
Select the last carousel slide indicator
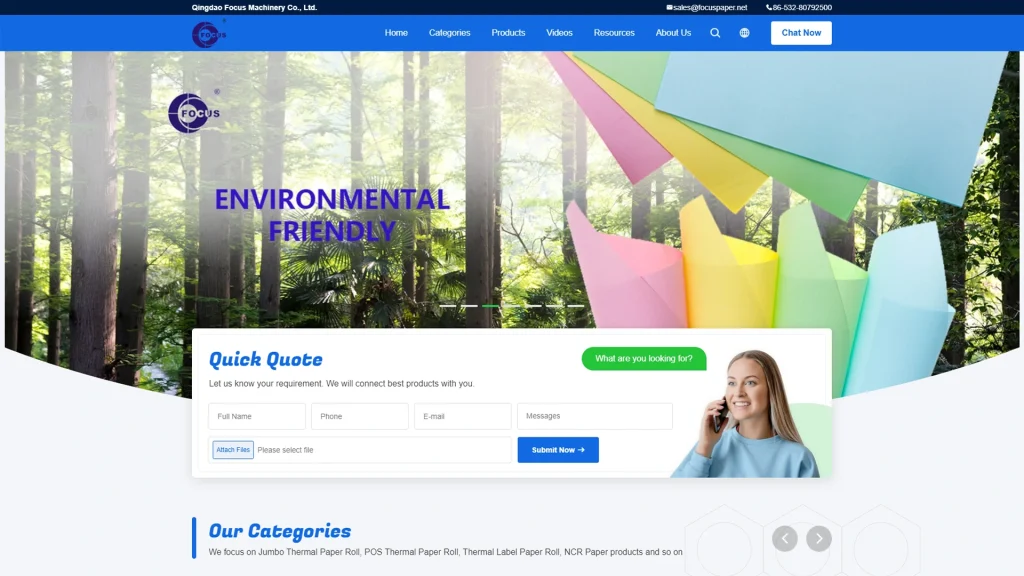coord(575,306)
